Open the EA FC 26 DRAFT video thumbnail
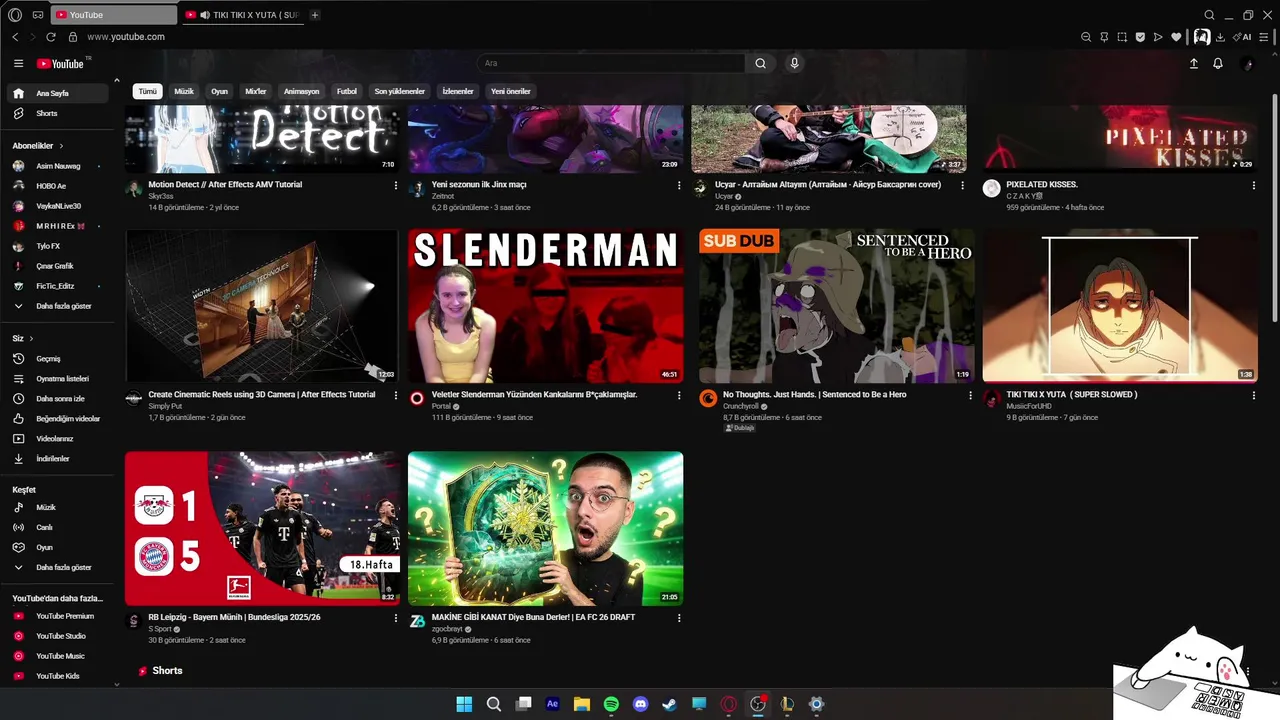1280x720 pixels. pyautogui.click(x=546, y=528)
